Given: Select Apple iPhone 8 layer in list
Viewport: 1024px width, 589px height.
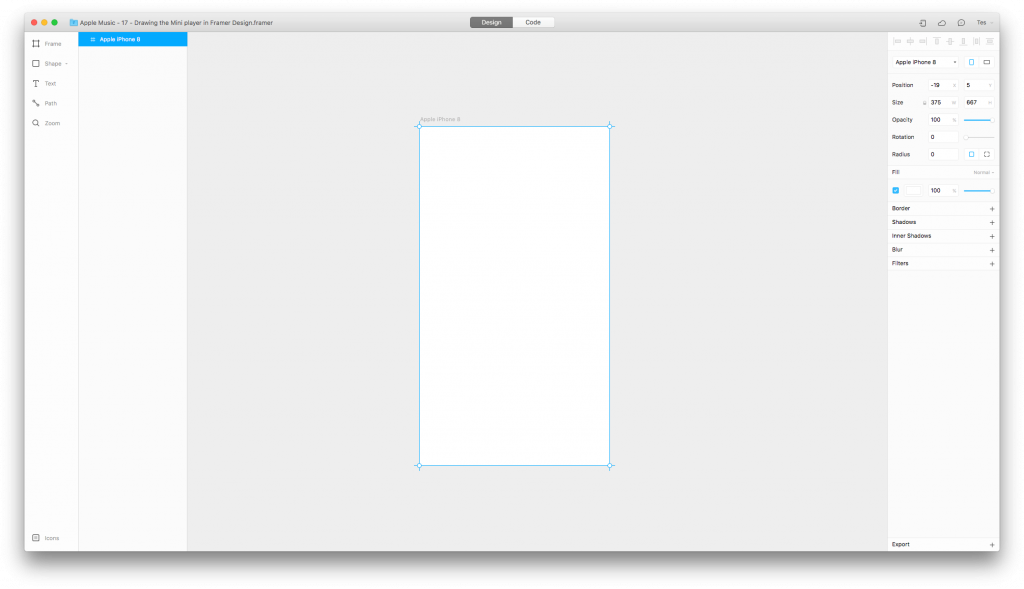Looking at the screenshot, I should (x=133, y=39).
